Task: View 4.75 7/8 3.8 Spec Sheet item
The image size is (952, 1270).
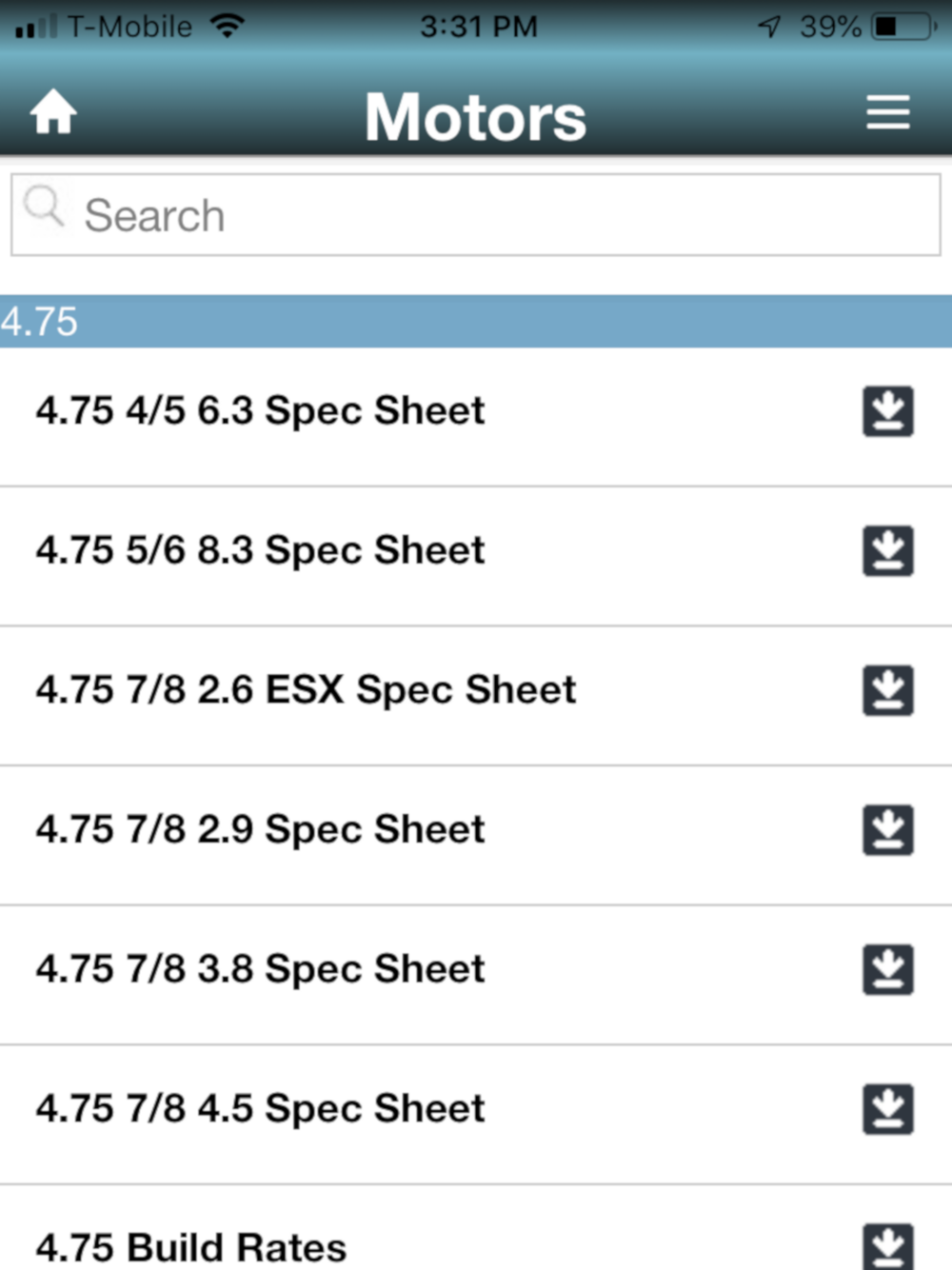Action: [x=476, y=975]
